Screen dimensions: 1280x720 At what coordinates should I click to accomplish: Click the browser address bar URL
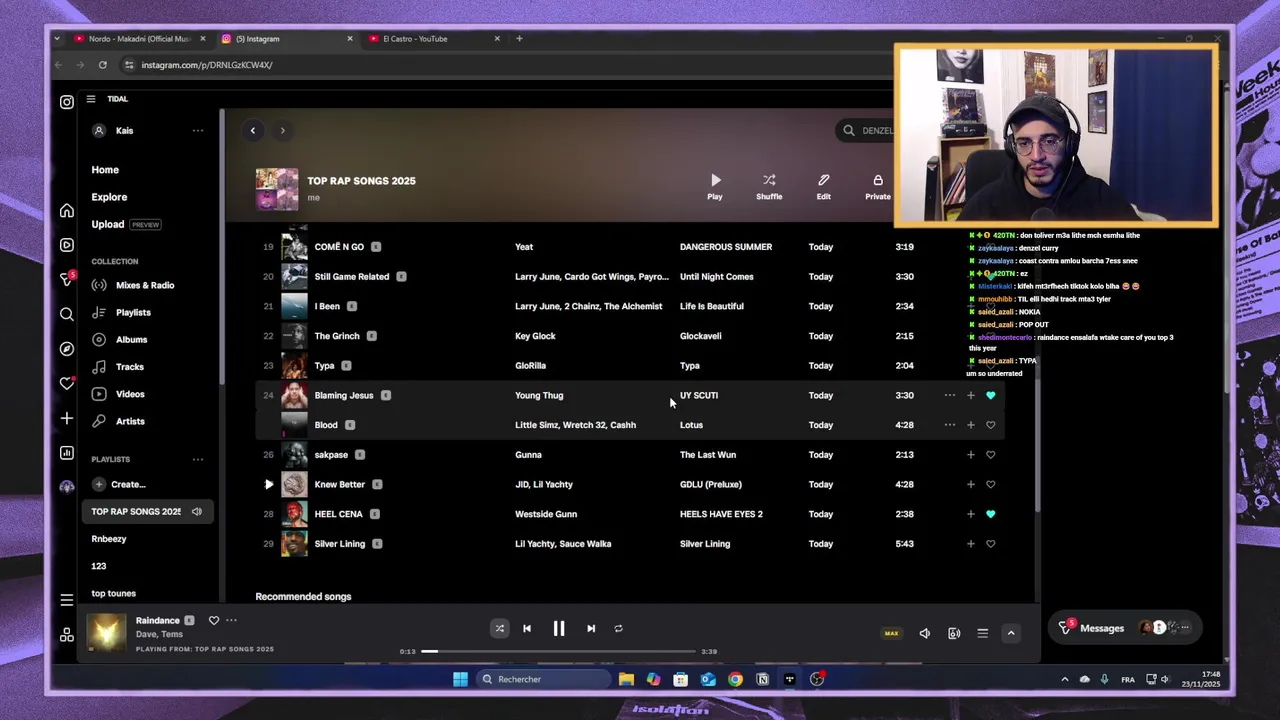pos(207,65)
